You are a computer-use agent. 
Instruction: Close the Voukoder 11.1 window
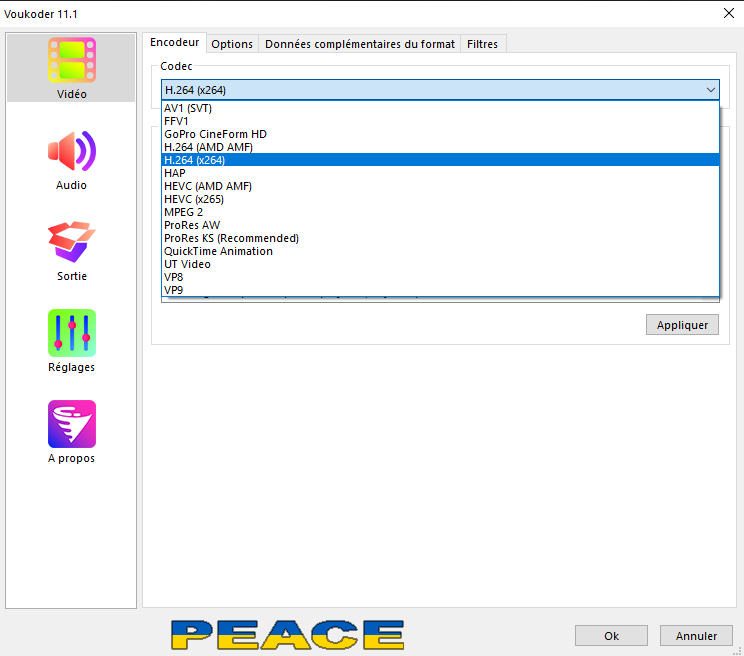coord(729,13)
